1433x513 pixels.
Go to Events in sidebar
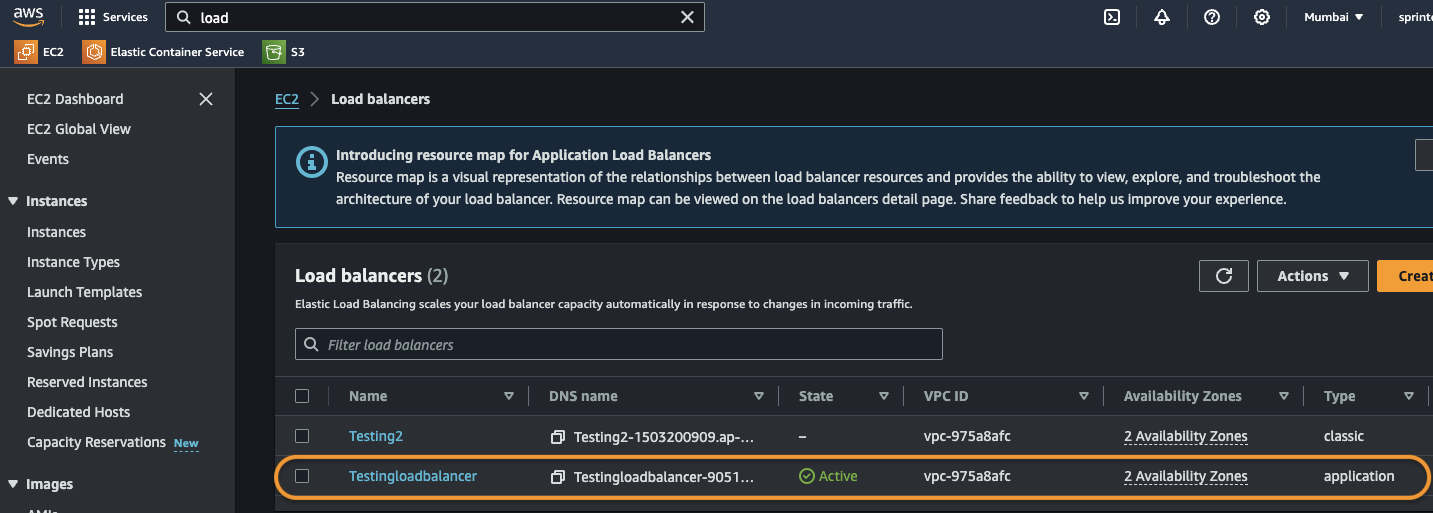[x=48, y=159]
